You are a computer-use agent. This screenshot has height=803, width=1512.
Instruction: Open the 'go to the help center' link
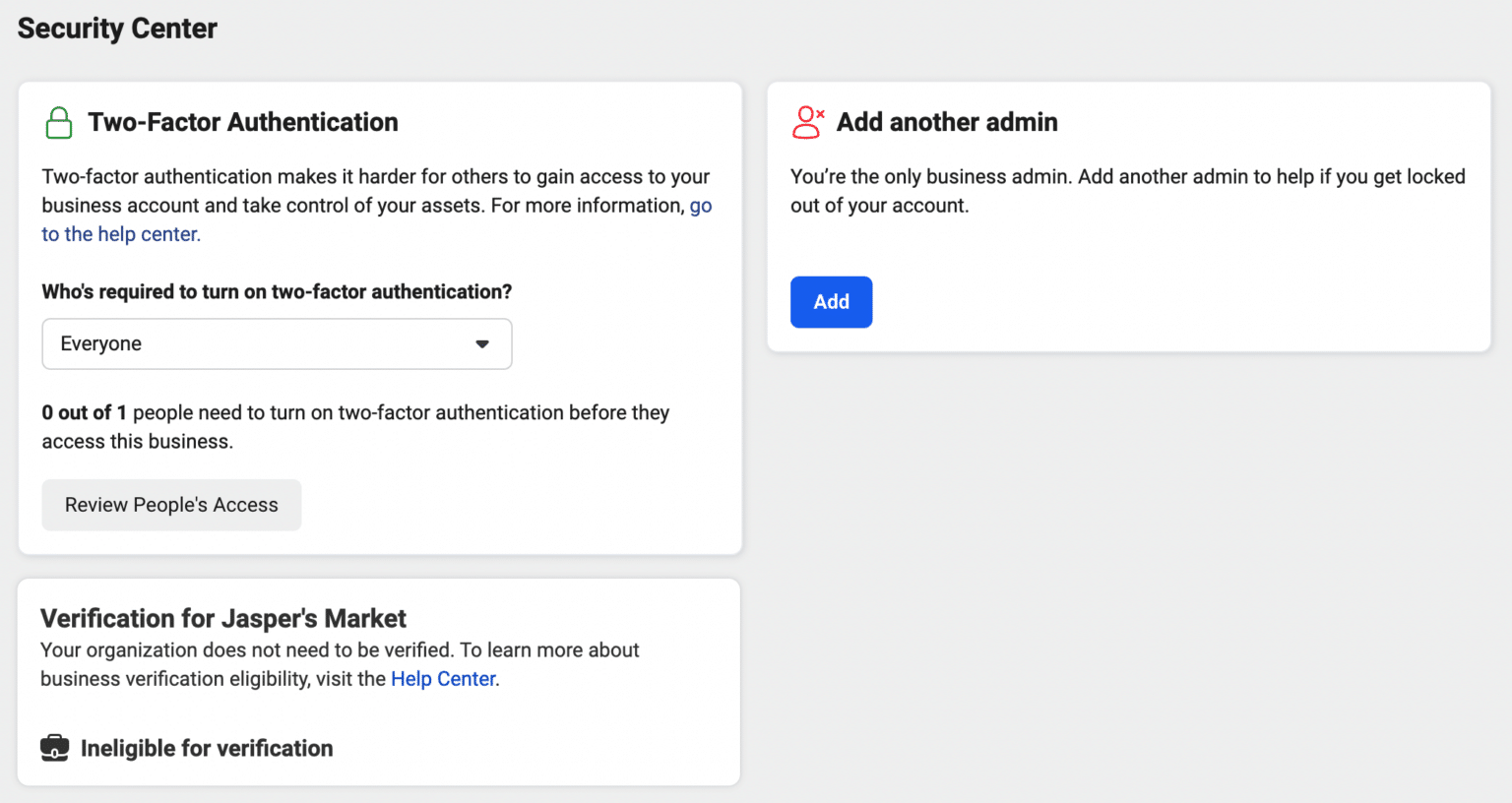coord(120,233)
